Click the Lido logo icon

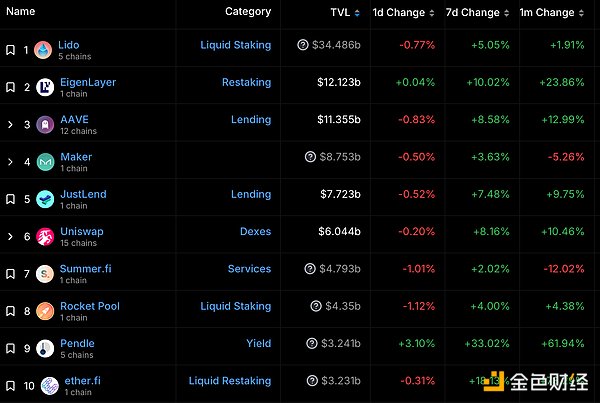point(43,50)
